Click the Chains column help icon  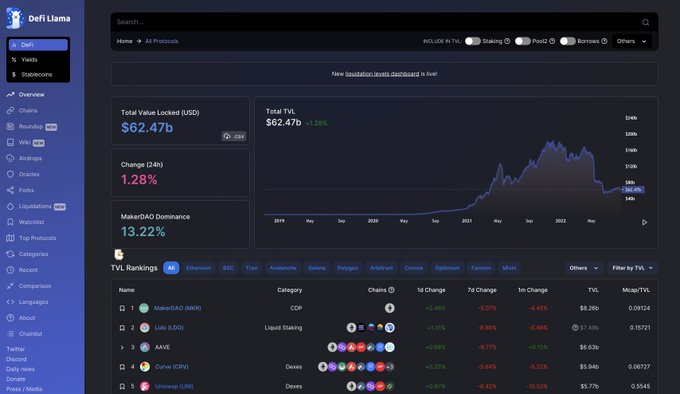point(391,290)
